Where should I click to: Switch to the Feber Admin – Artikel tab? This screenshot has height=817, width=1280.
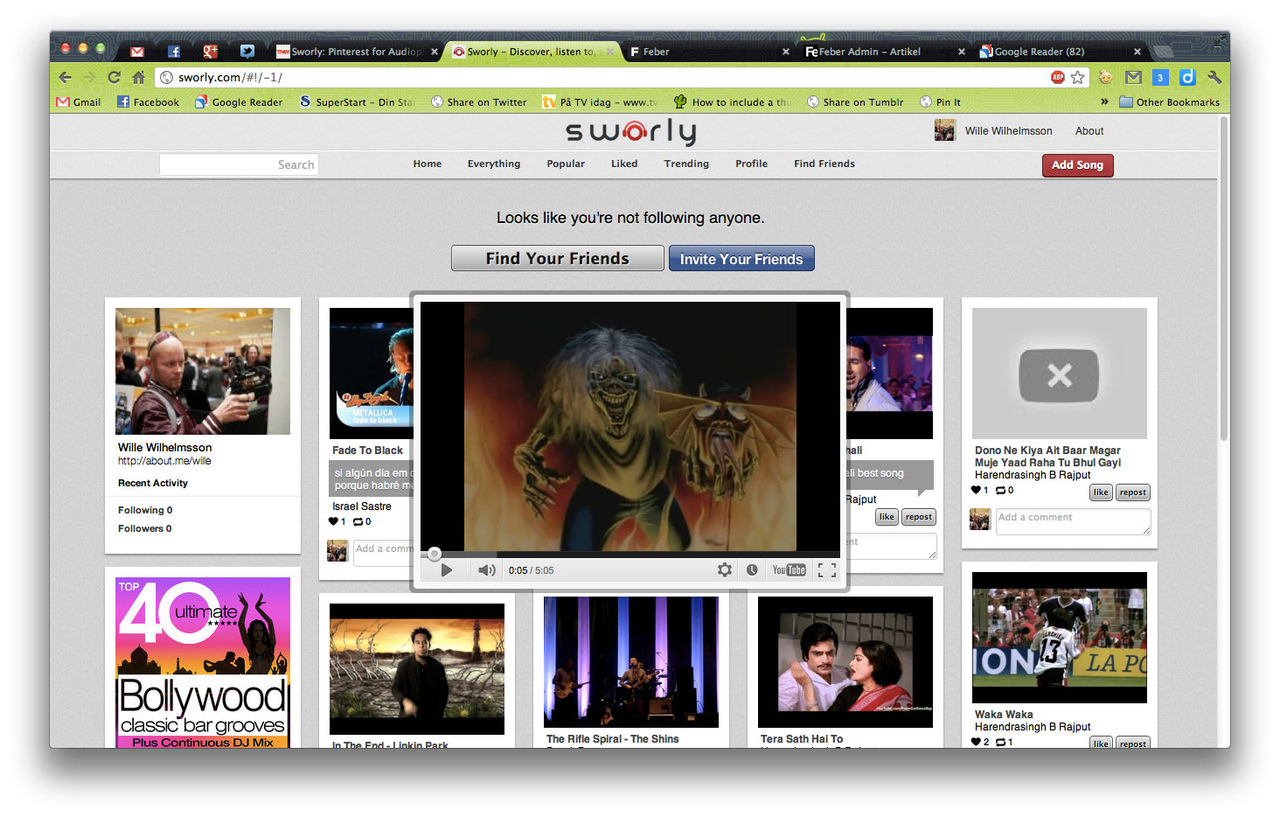pyautogui.click(x=884, y=52)
